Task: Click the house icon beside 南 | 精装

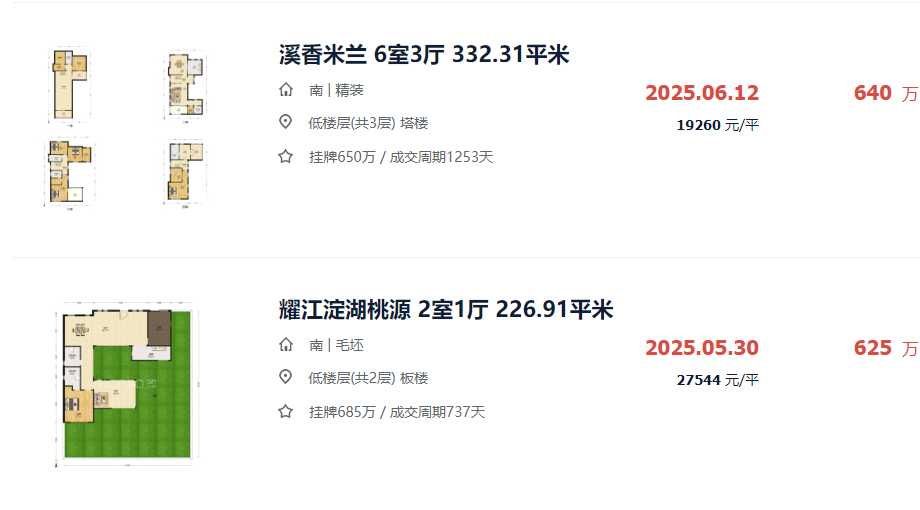Action: [x=286, y=90]
